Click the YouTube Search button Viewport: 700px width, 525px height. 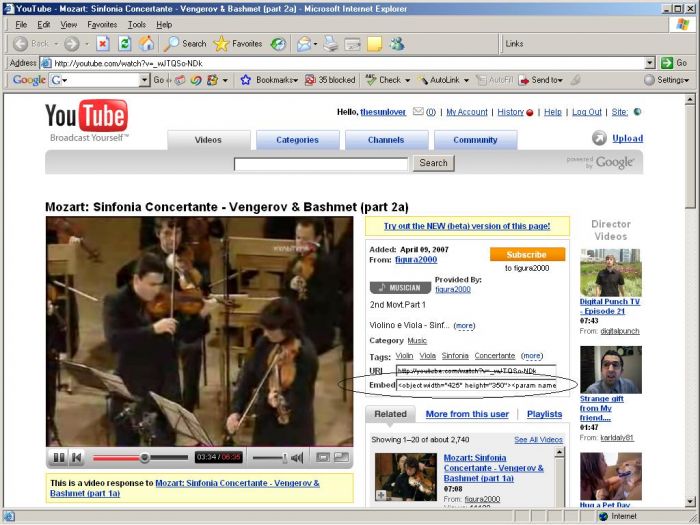coord(433,163)
